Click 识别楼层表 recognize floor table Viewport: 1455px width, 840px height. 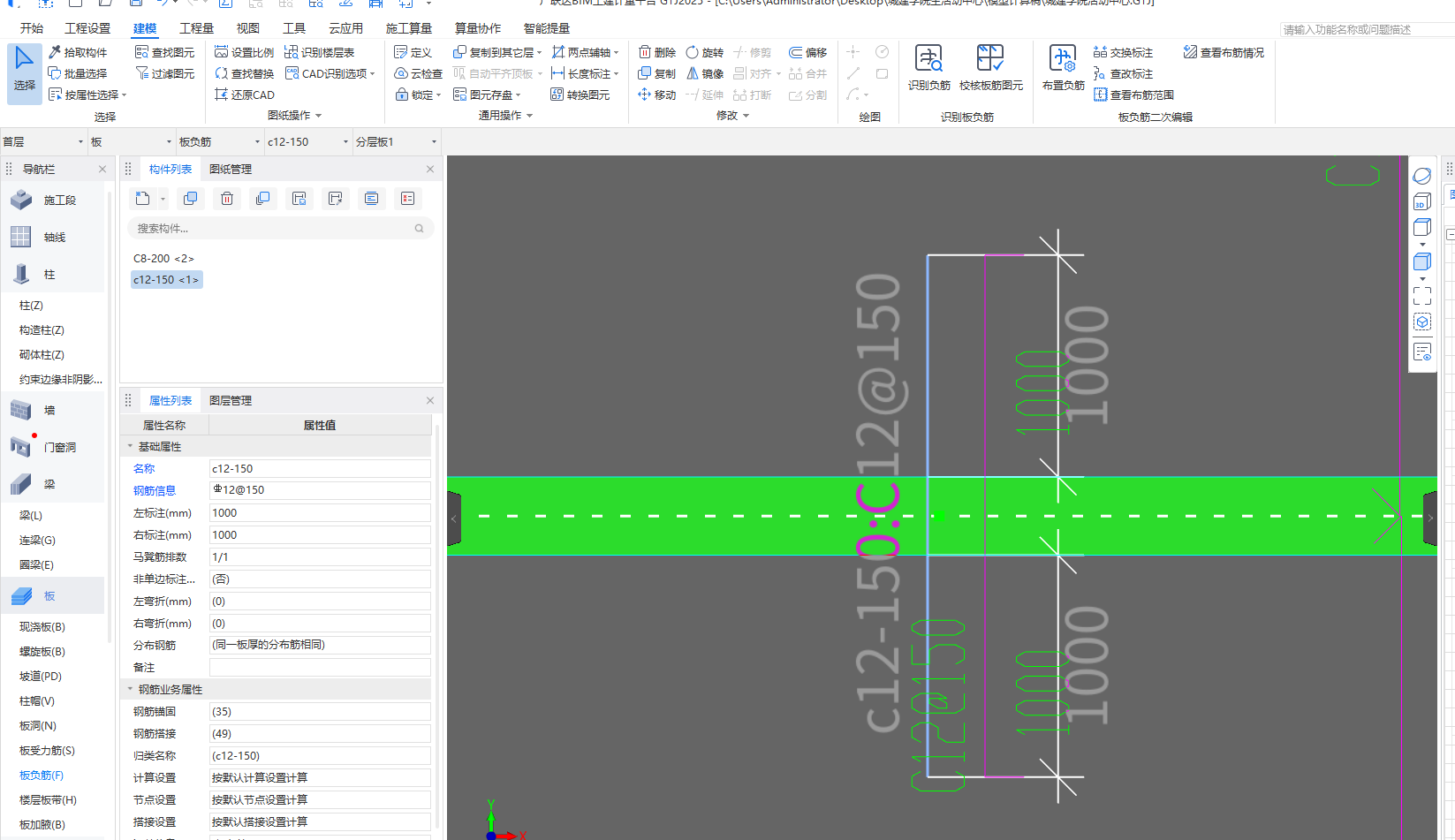tap(320, 52)
